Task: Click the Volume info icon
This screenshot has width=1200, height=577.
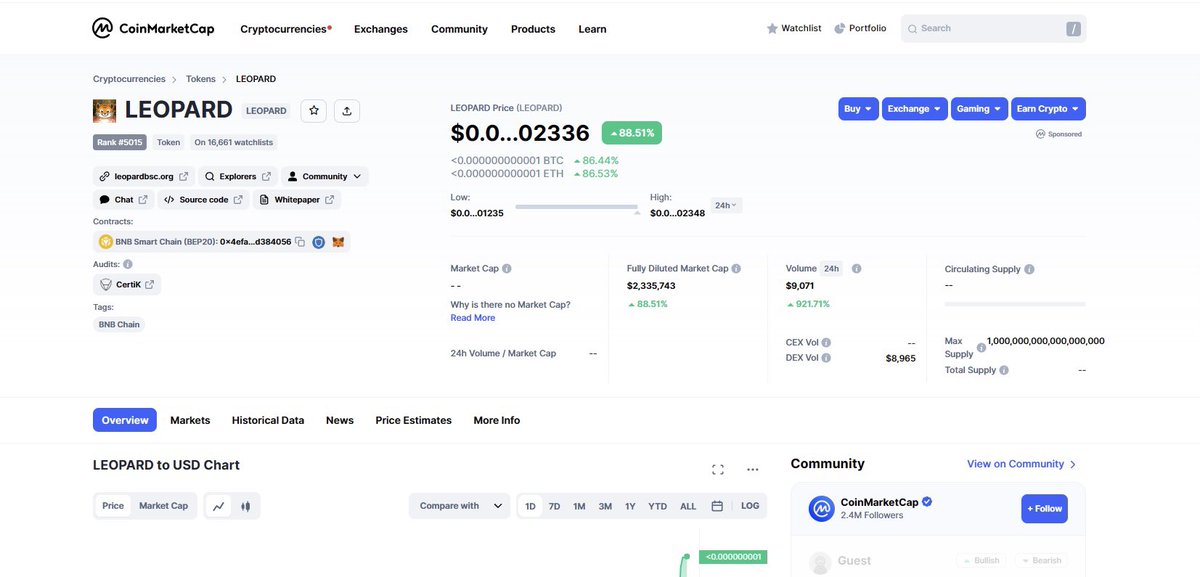Action: (x=857, y=269)
